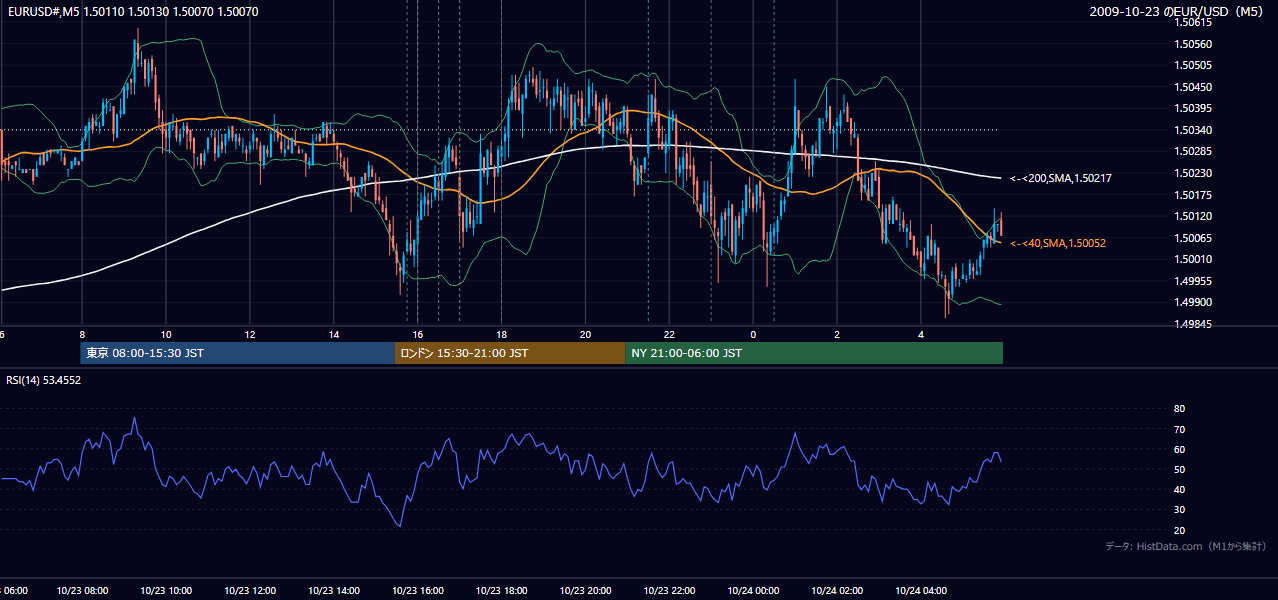
Task: Click price axis value 1.50065
Action: pos(1191,238)
